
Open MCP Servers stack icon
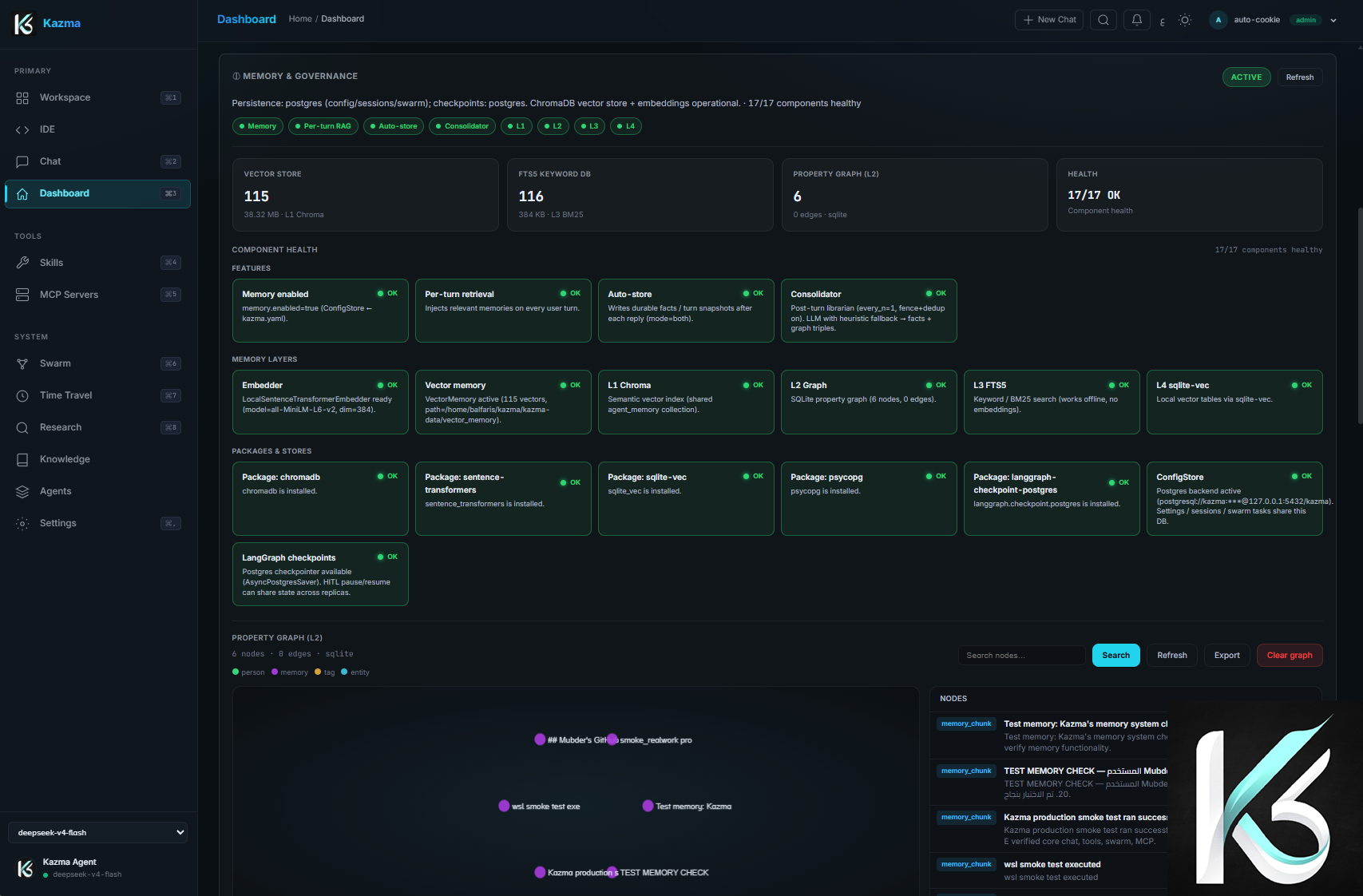tap(22, 295)
